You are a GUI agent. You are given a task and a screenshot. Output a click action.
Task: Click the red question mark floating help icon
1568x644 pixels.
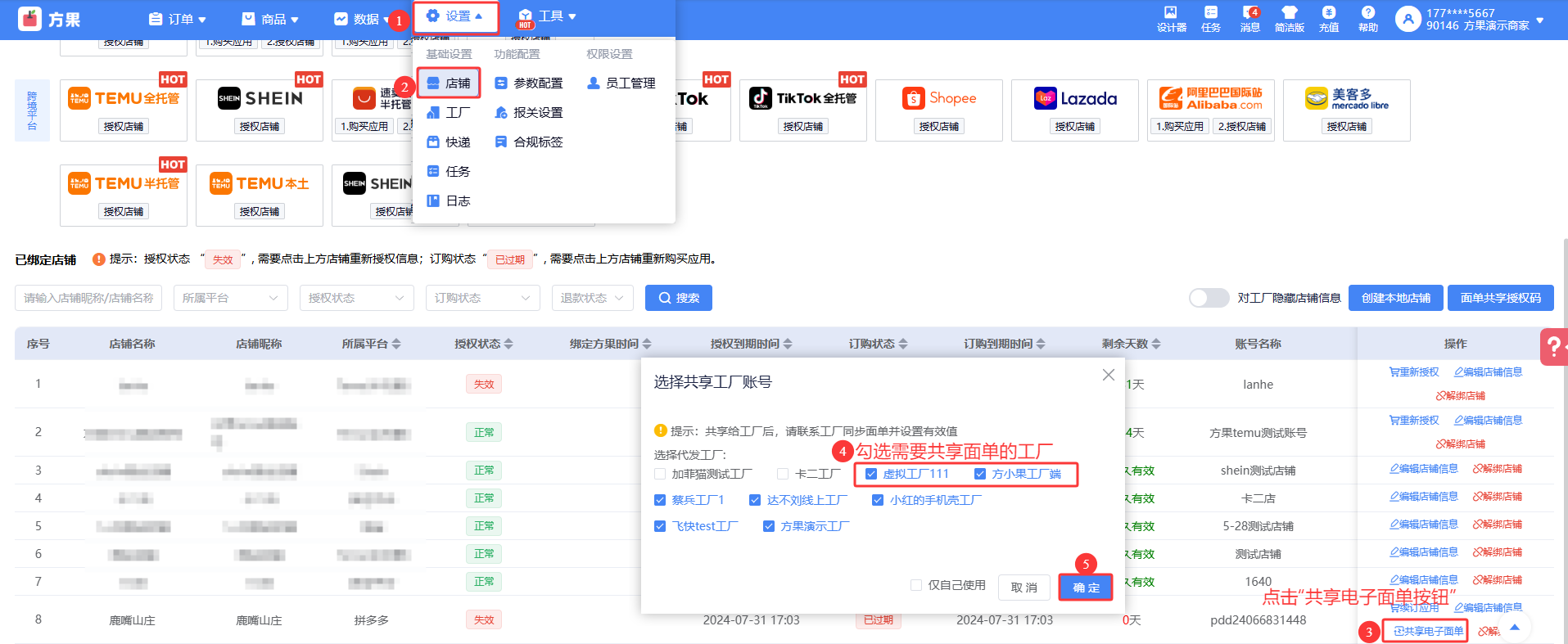(x=1552, y=347)
